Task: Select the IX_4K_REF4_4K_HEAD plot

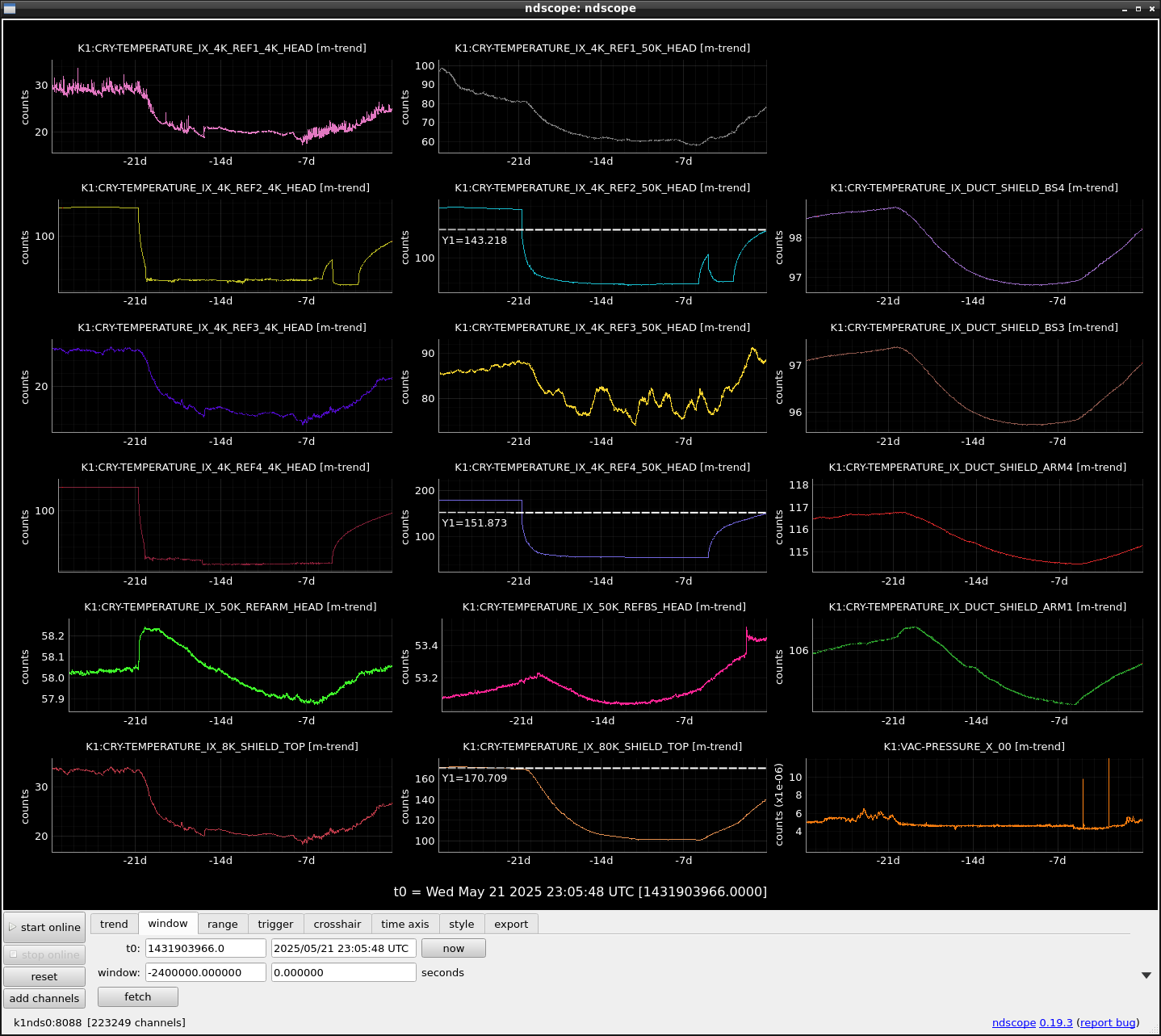Action: click(225, 525)
